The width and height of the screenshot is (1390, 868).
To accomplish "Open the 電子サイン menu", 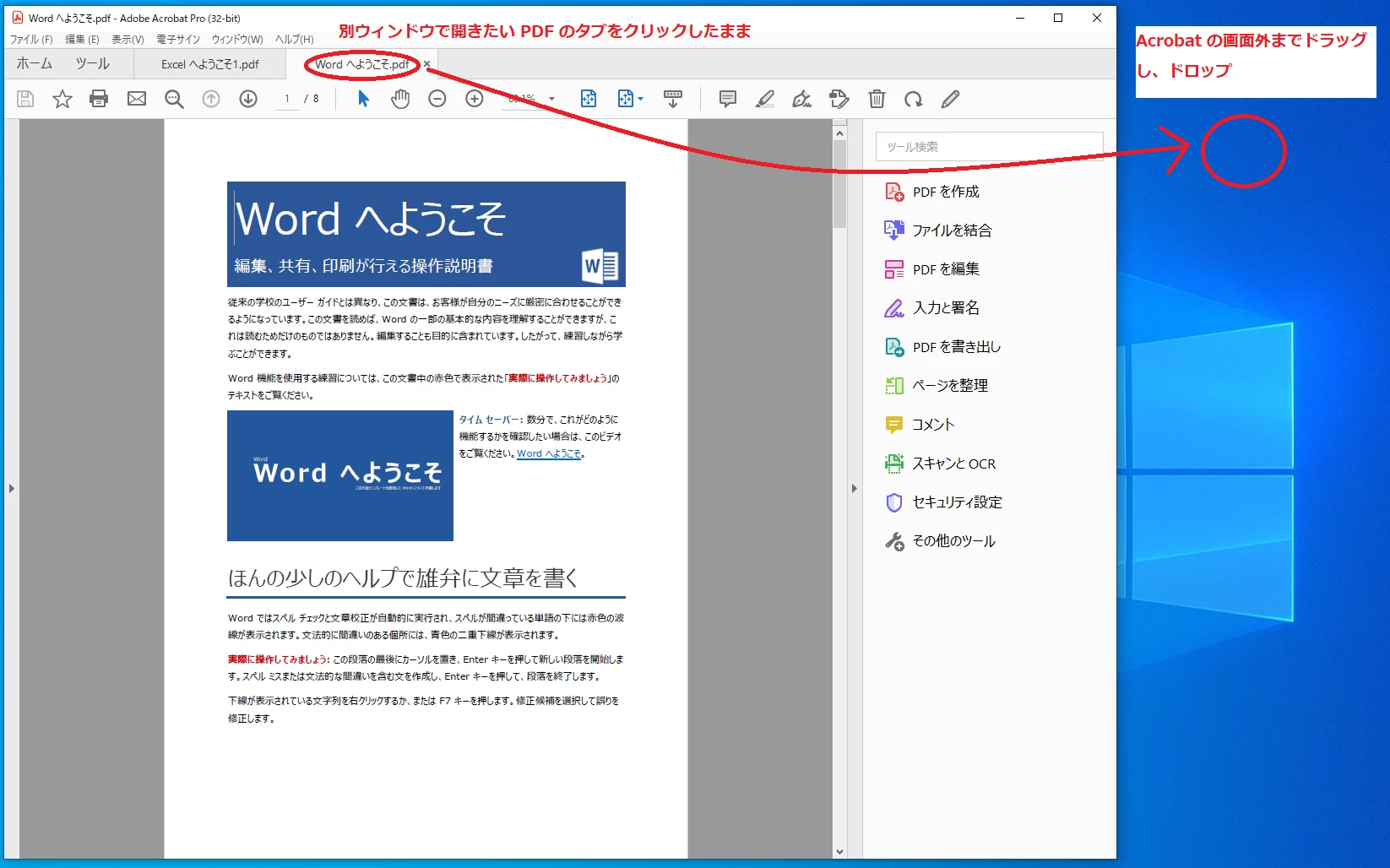I will tap(178, 40).
